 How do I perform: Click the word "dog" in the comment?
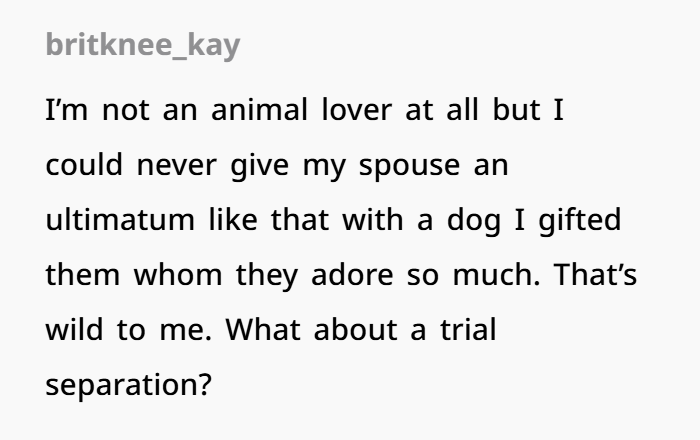coord(474,220)
